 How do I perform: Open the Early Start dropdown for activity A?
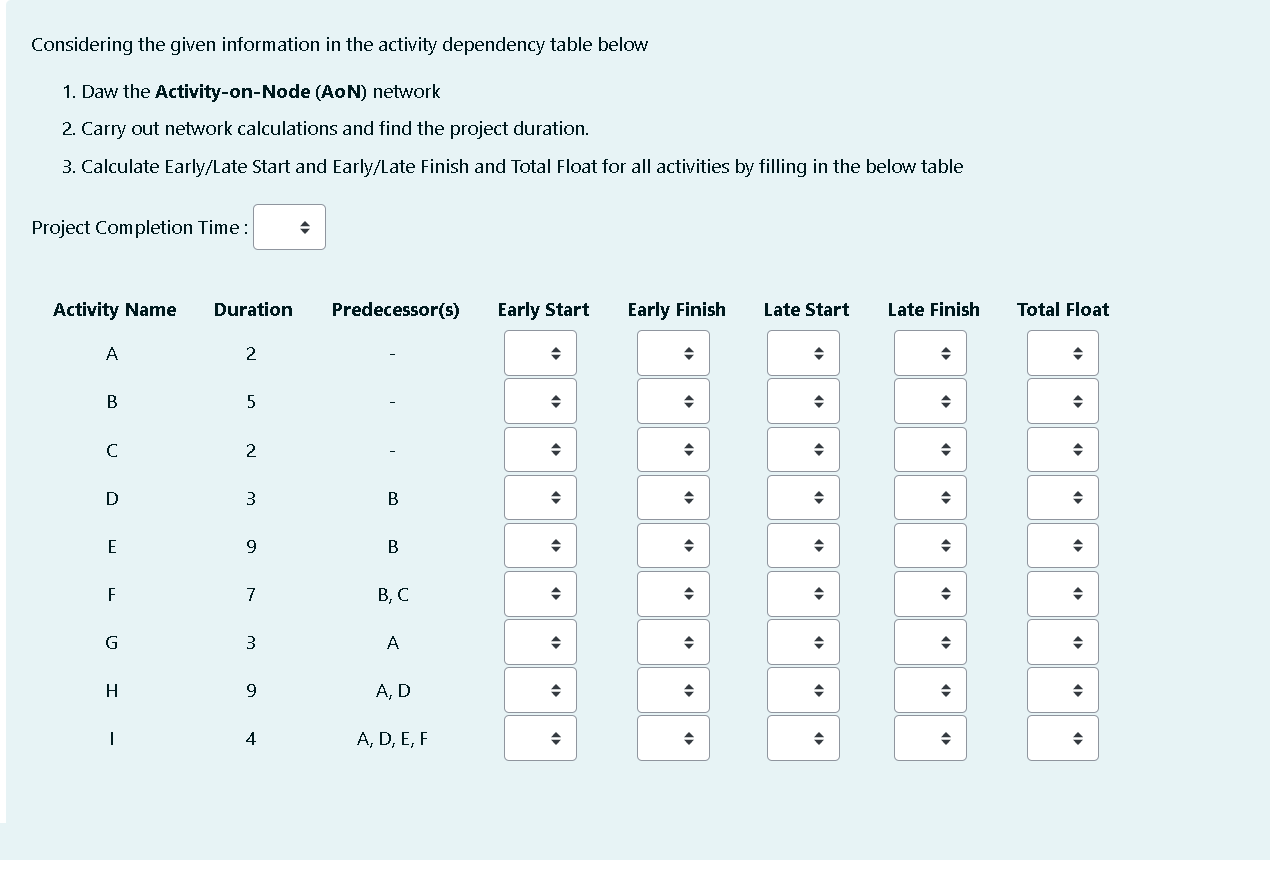coord(540,353)
